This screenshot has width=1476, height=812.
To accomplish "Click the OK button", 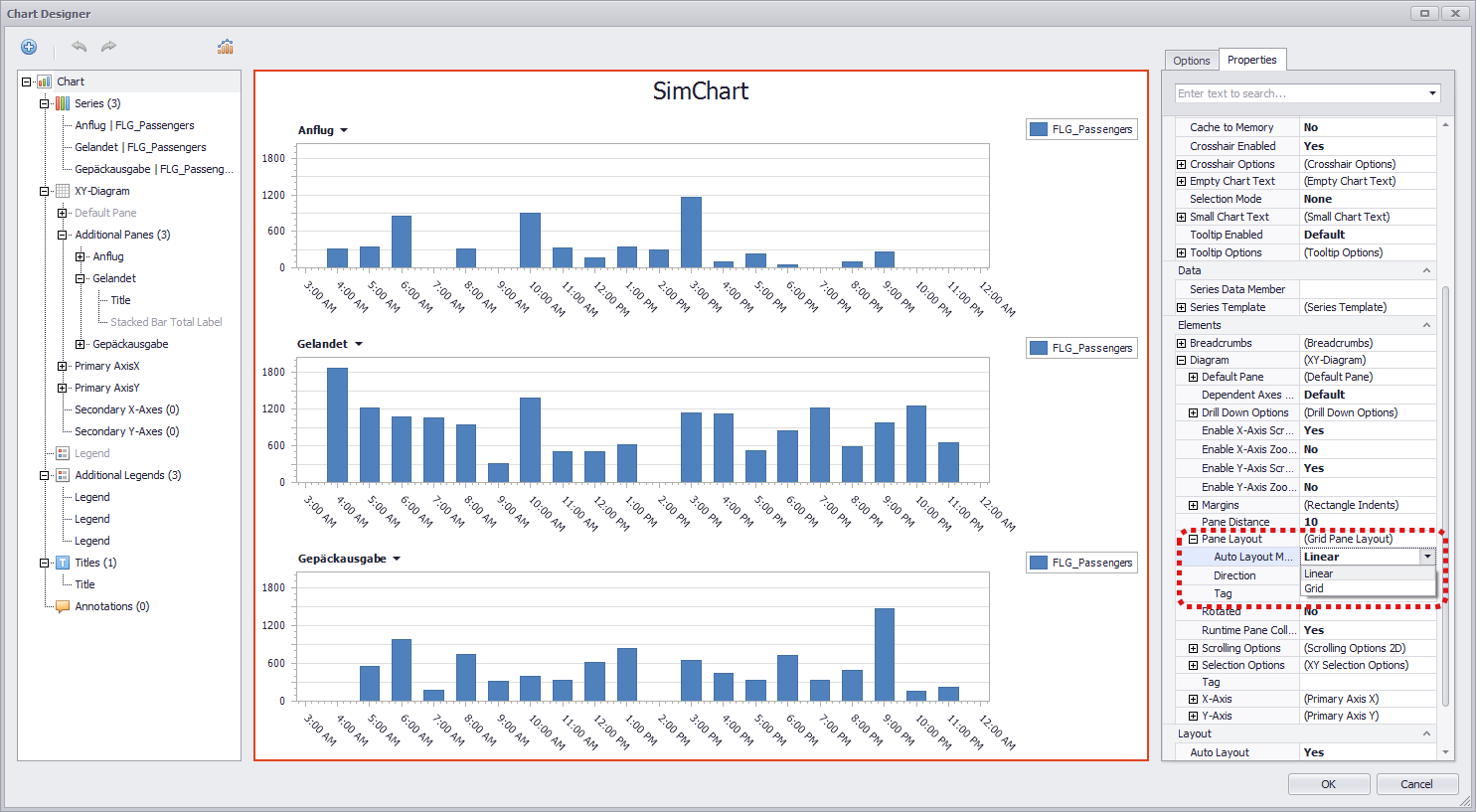I will coord(1328,784).
